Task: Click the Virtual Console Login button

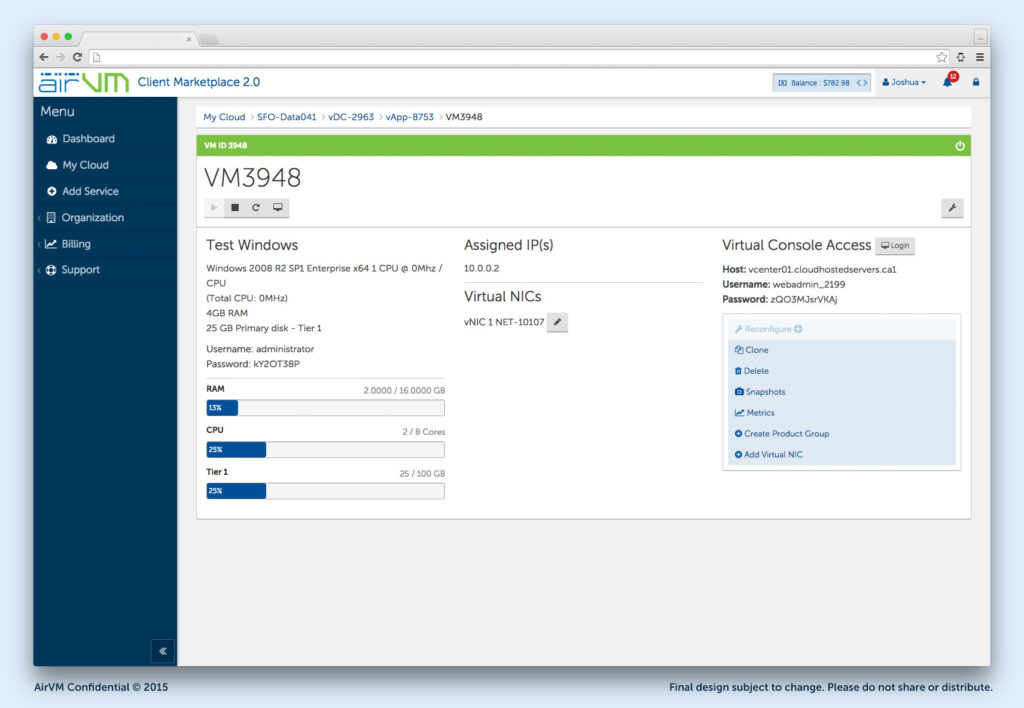Action: pyautogui.click(x=895, y=246)
